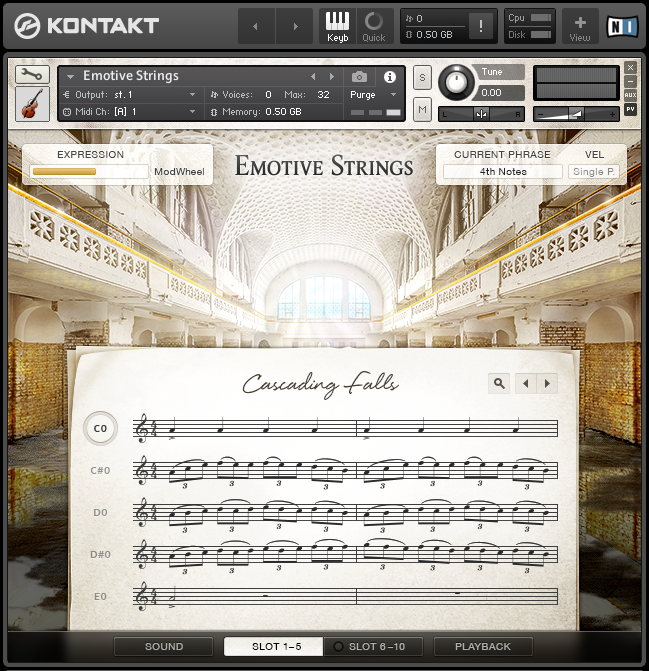The image size is (649, 671).
Task: Click the Kontakt logo
Action: click(x=86, y=26)
